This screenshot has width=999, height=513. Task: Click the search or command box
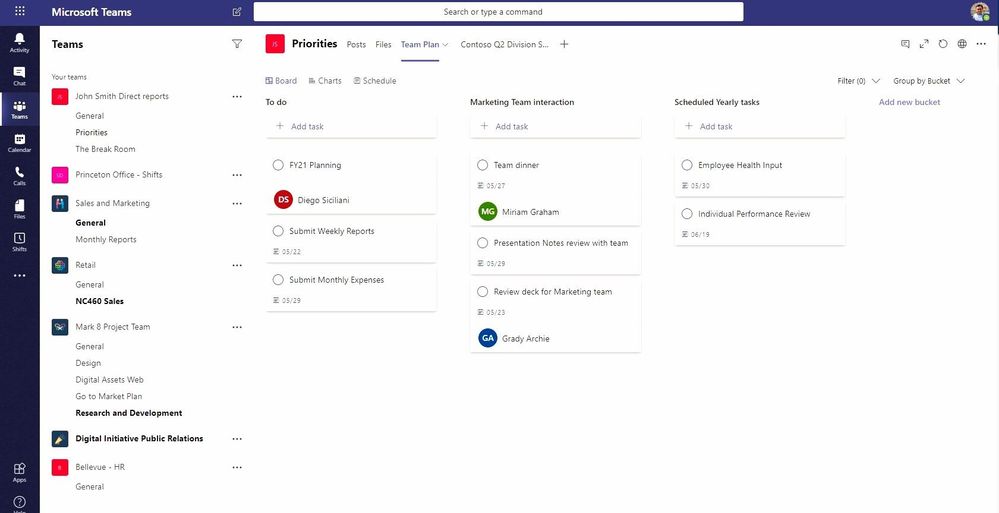coord(498,11)
